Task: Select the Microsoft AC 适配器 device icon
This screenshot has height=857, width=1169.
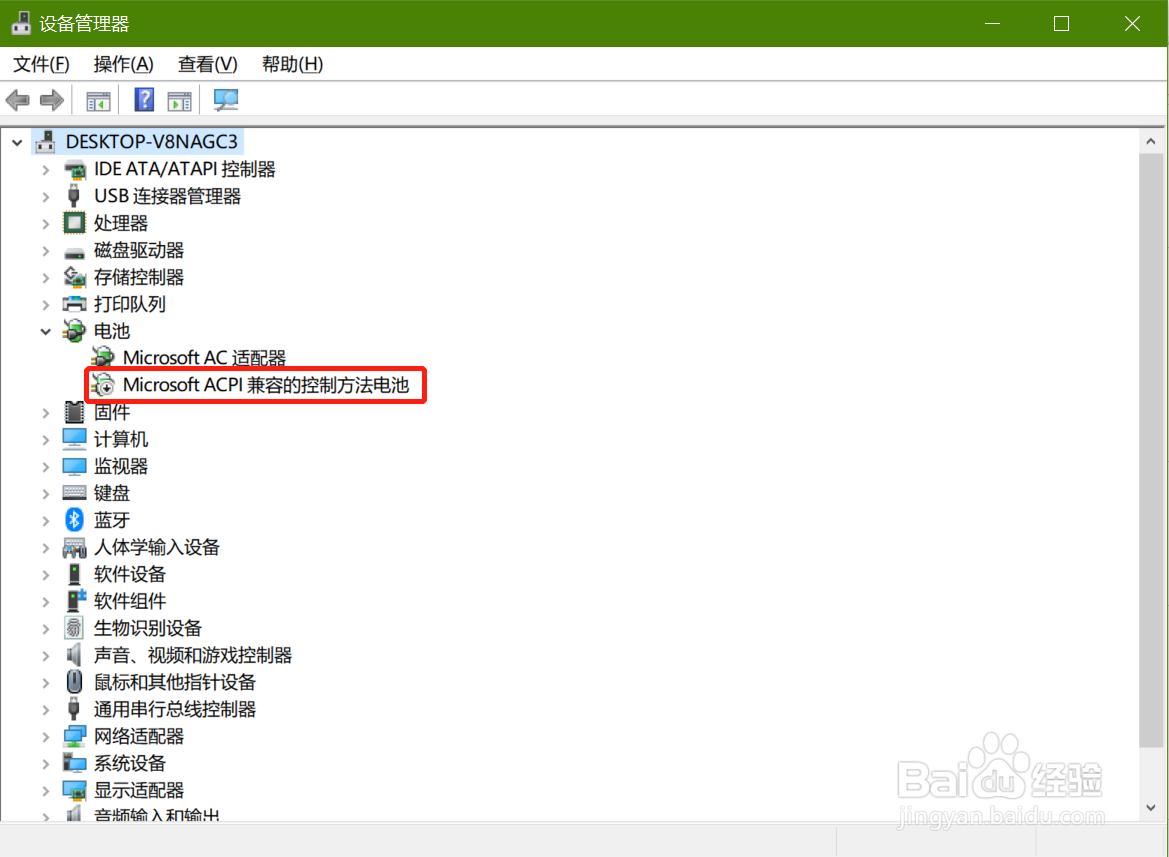Action: 103,358
